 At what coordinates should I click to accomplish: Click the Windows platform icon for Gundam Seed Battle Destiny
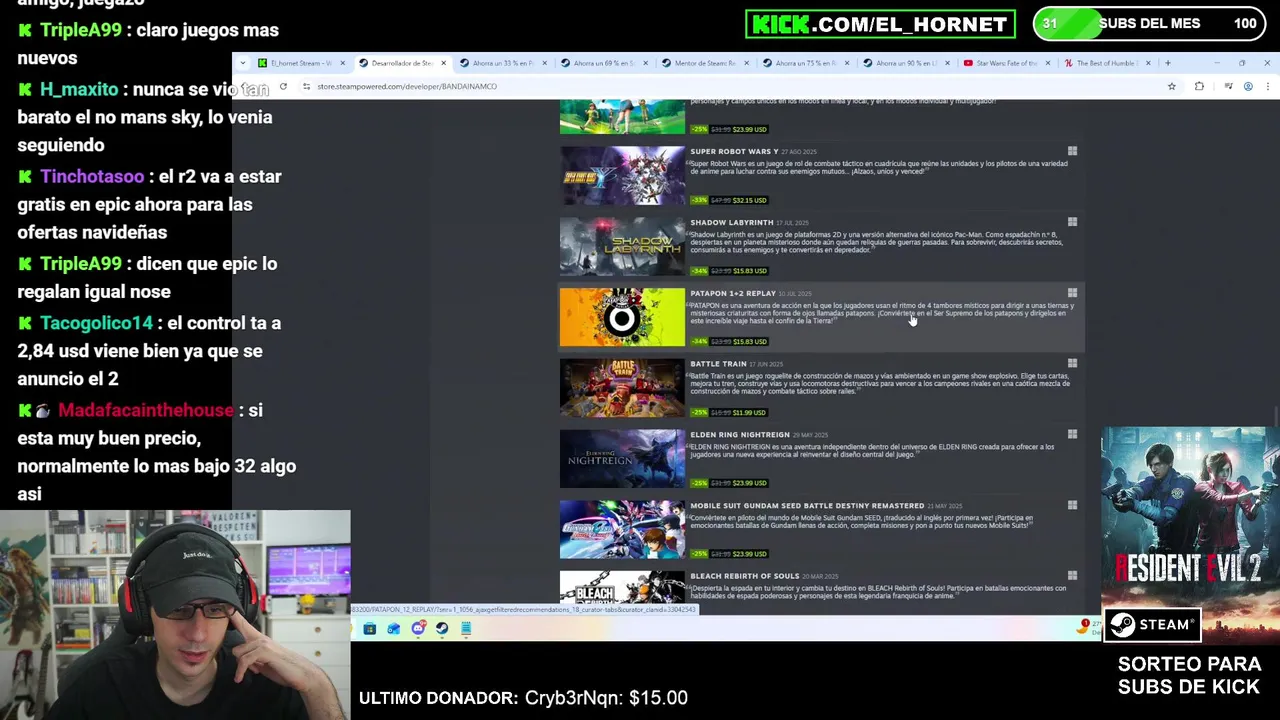pos(1072,505)
